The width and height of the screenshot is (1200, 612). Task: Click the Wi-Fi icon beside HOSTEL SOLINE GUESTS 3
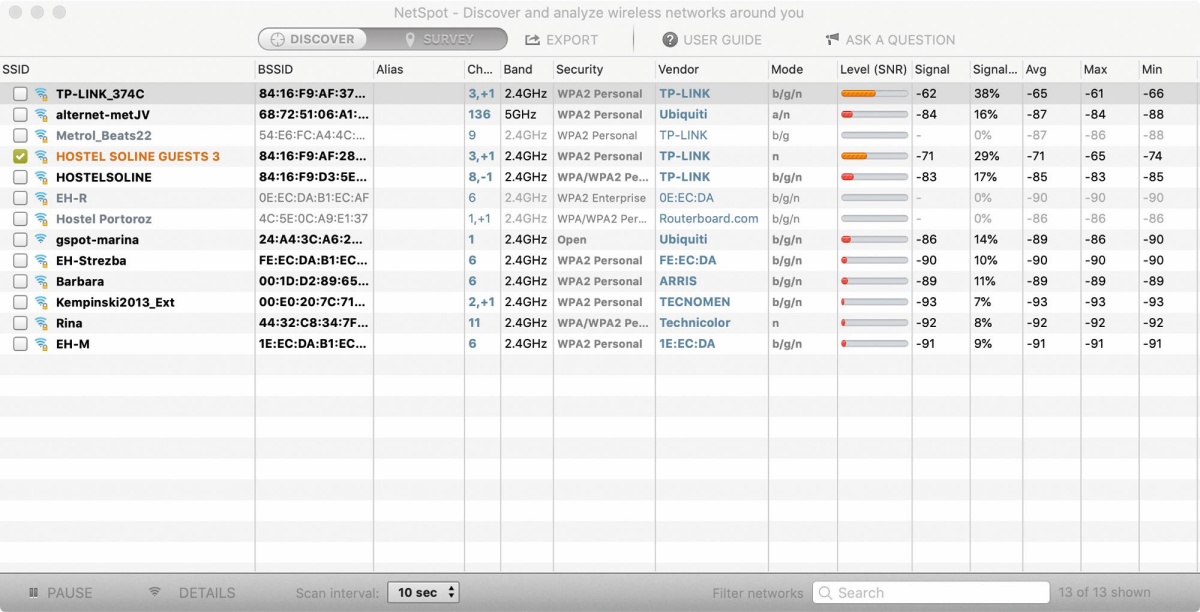coord(41,157)
